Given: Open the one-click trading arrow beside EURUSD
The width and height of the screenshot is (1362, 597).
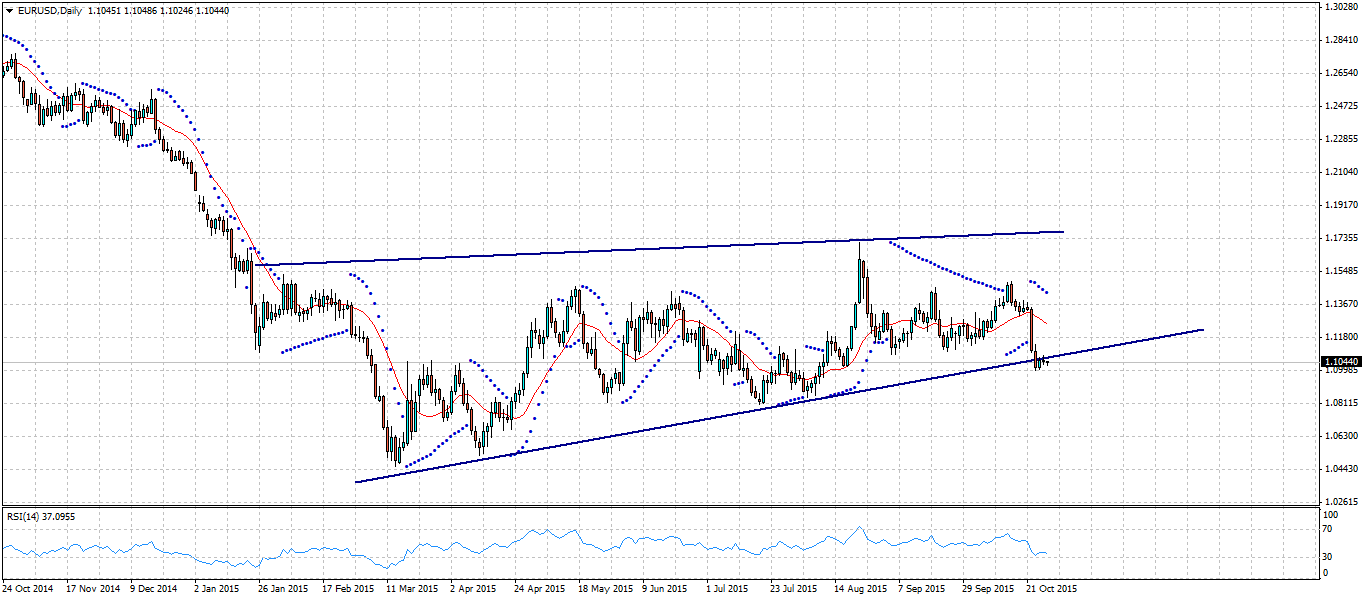Looking at the screenshot, I should click(8, 9).
